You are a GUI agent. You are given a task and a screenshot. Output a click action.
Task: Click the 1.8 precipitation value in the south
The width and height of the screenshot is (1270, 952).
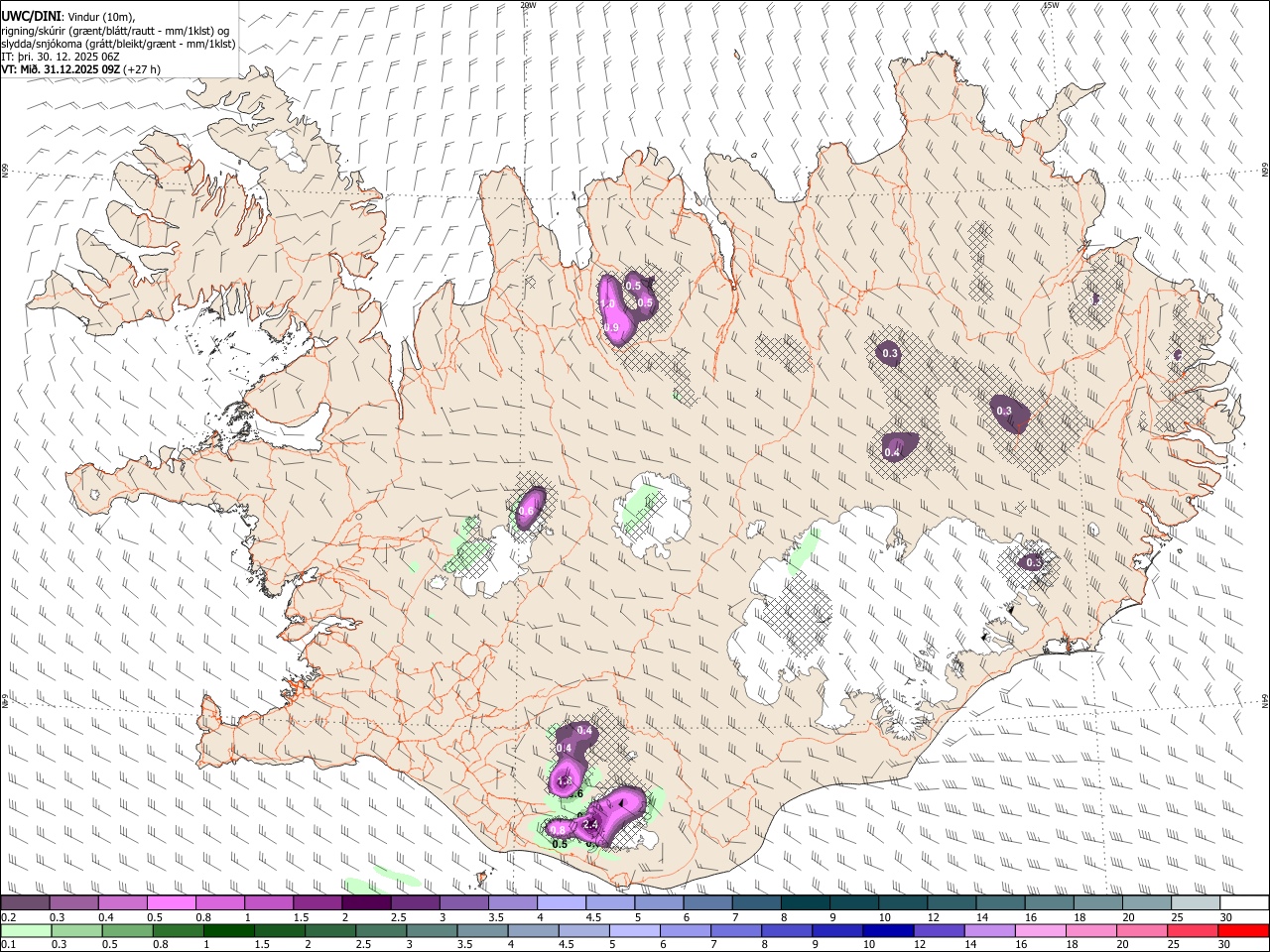(566, 781)
